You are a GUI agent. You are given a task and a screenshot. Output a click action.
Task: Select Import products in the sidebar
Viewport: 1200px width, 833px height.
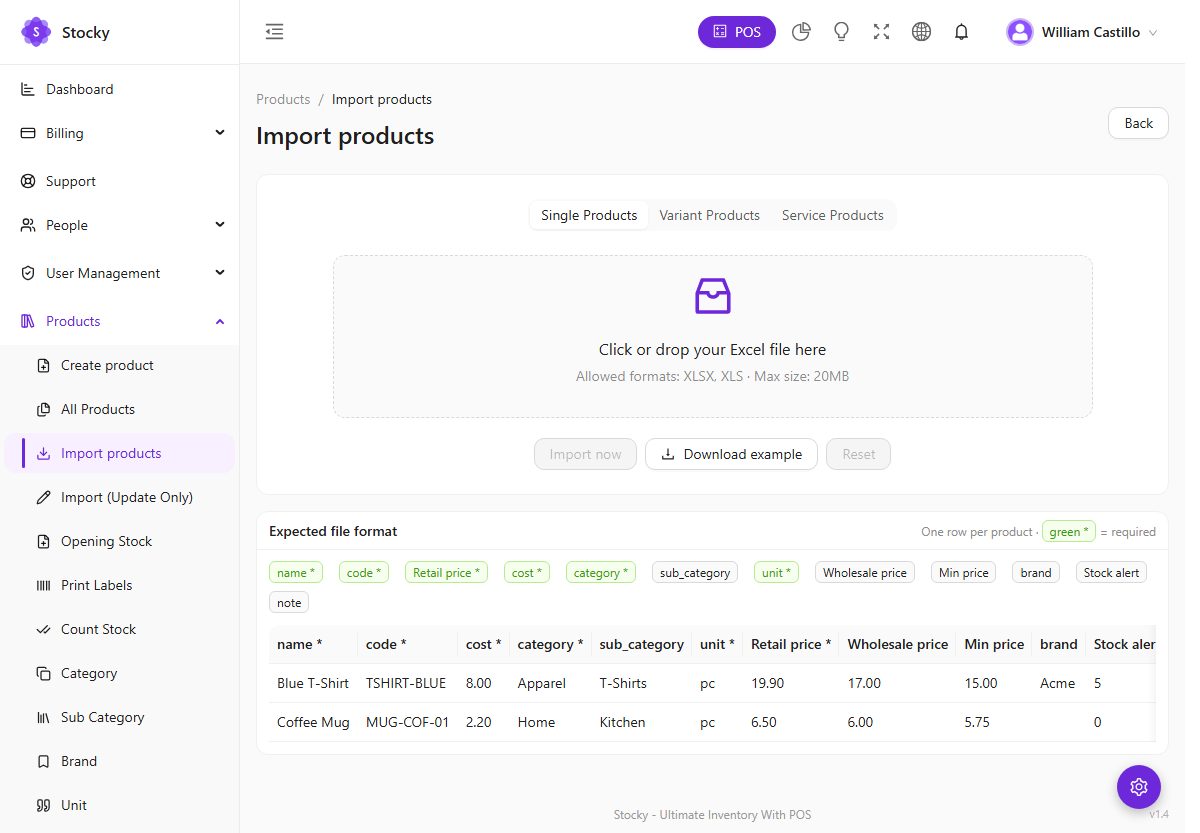tap(120, 453)
